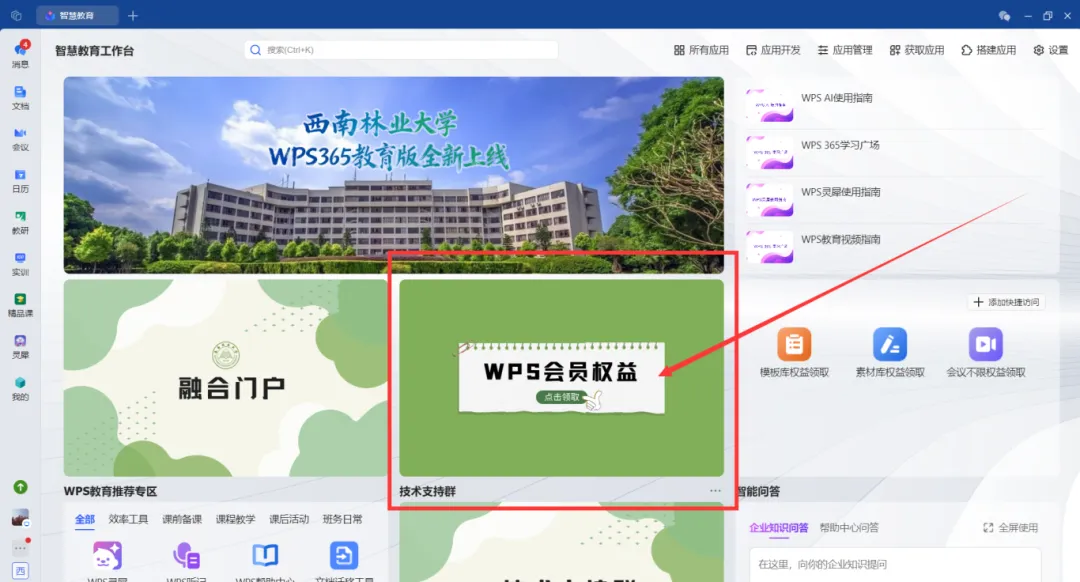Open the WPS教育视频指南 link

click(x=841, y=240)
